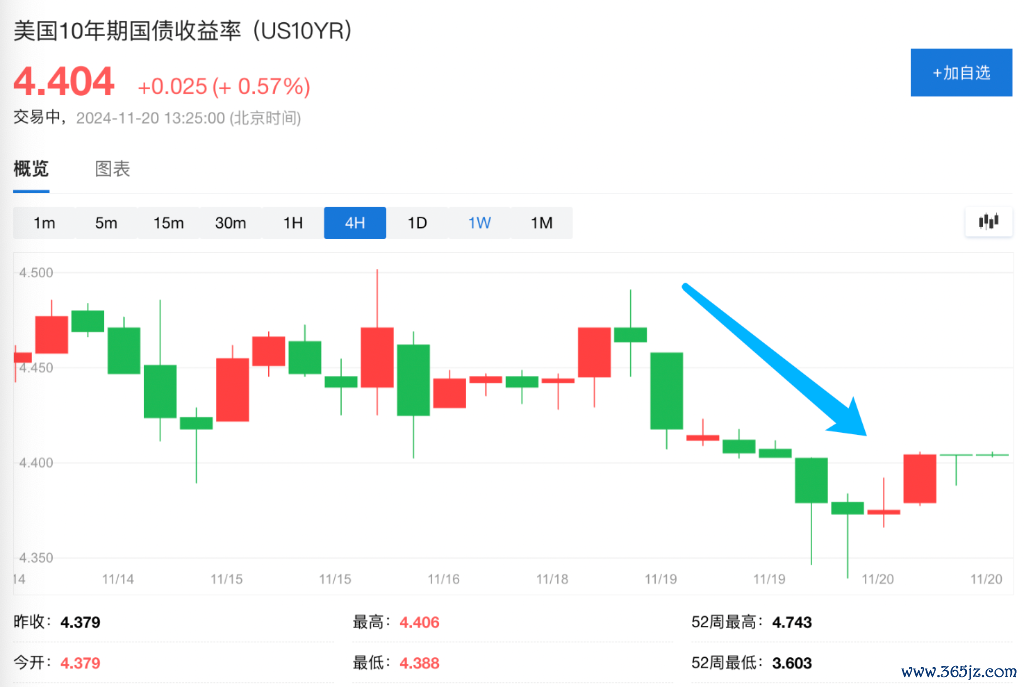Select the 30m timeframe
Image resolution: width=1024 pixels, height=687 pixels.
tap(231, 223)
